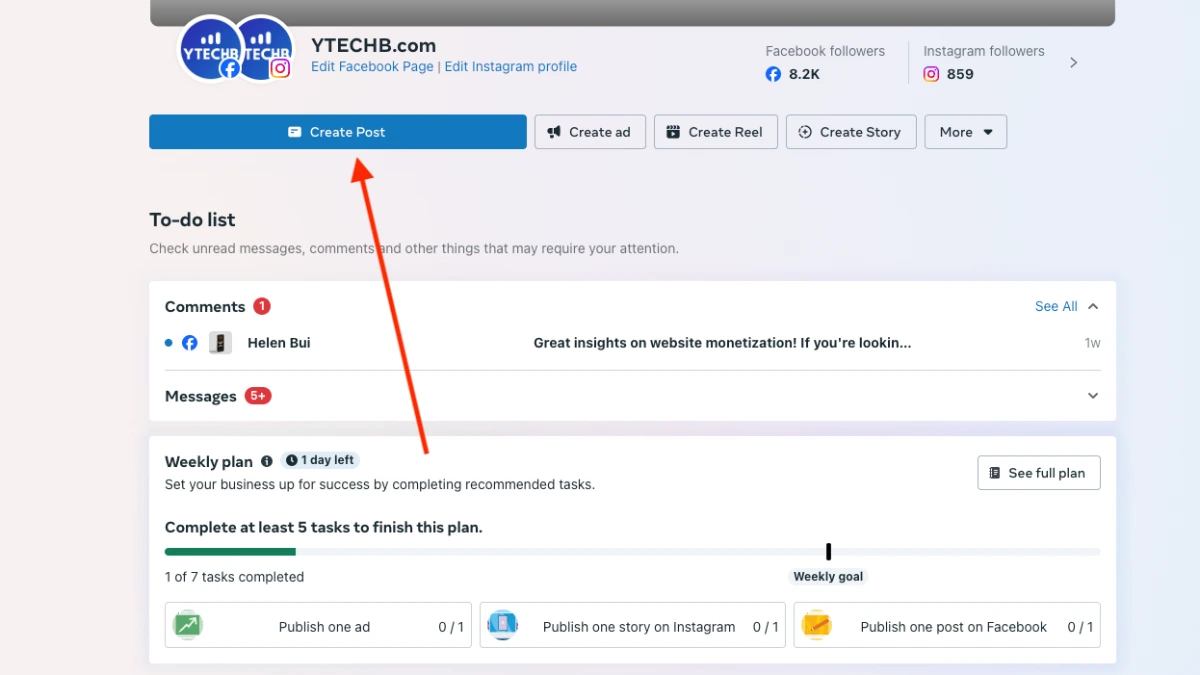Click the Create Post button

point(338,132)
